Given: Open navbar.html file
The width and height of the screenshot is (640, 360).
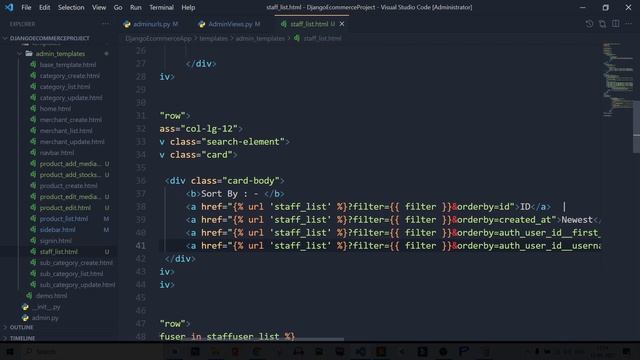Looking at the screenshot, I should [57, 153].
